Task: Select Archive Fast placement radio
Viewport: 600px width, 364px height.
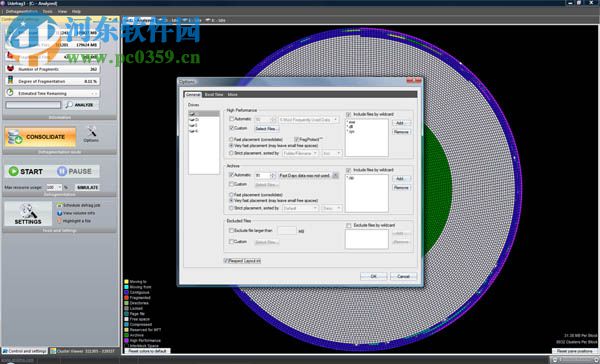Action: (x=231, y=195)
